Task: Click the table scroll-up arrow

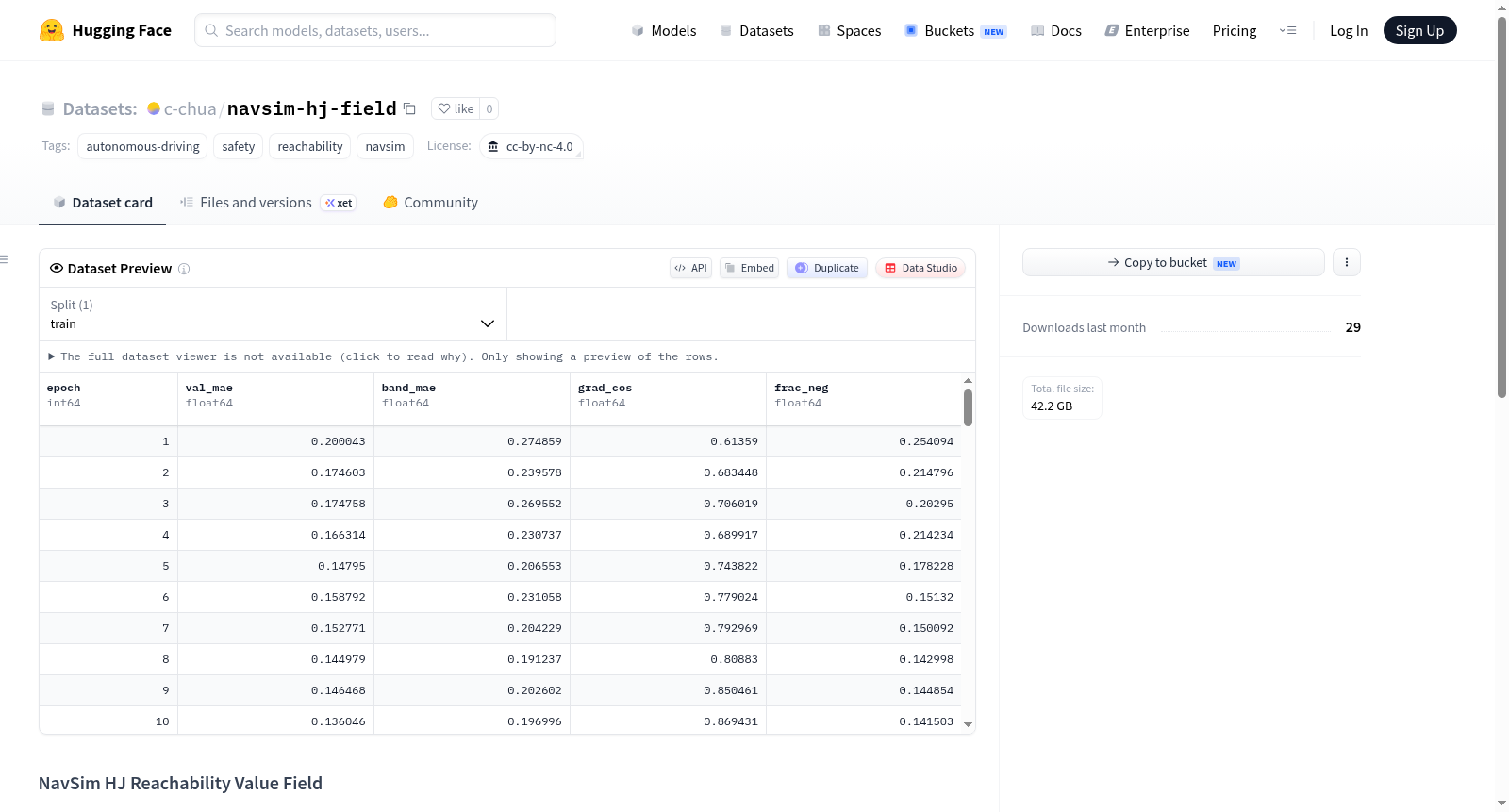Action: (968, 380)
